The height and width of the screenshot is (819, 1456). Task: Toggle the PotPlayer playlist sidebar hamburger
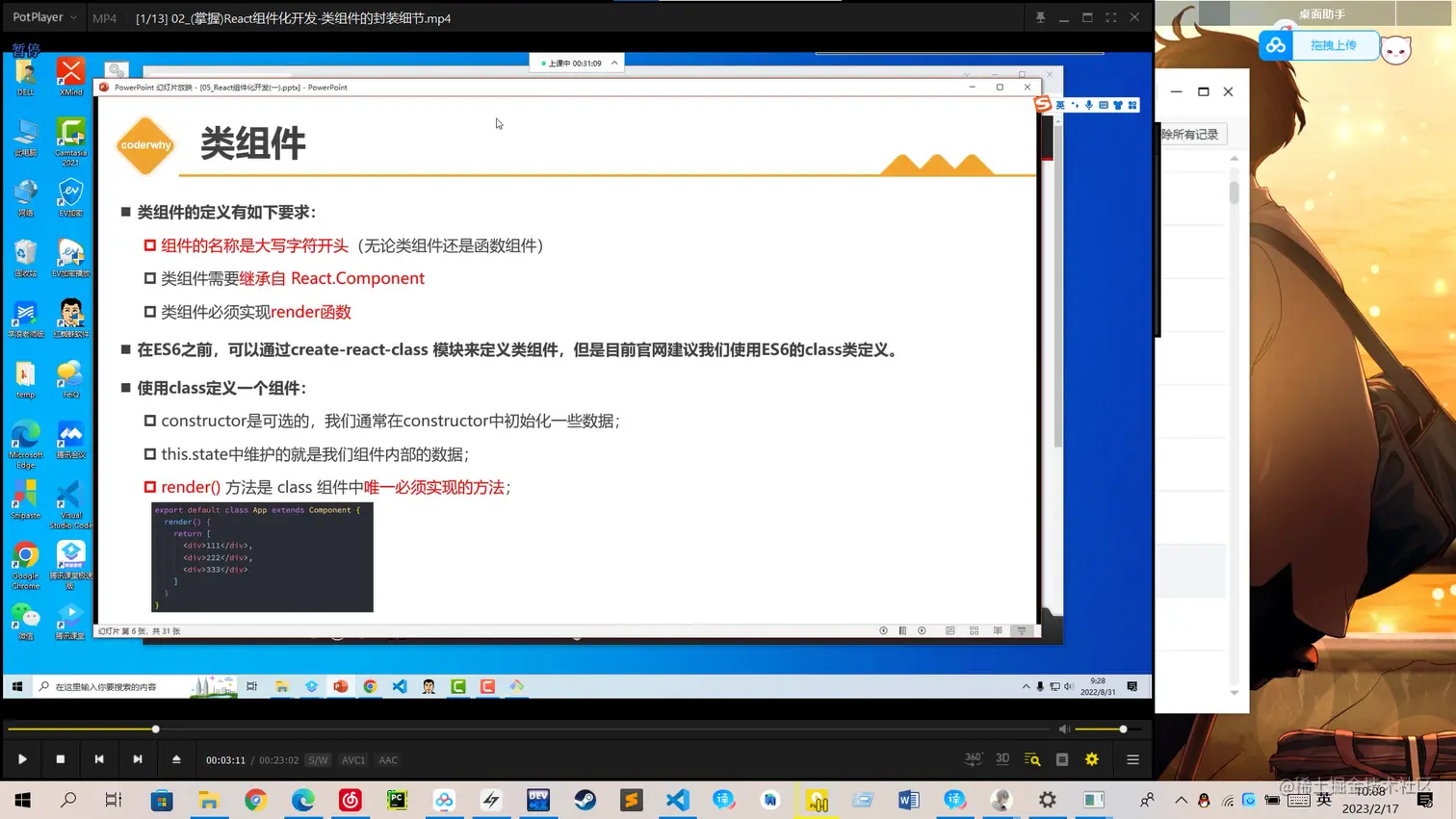[x=1132, y=759]
